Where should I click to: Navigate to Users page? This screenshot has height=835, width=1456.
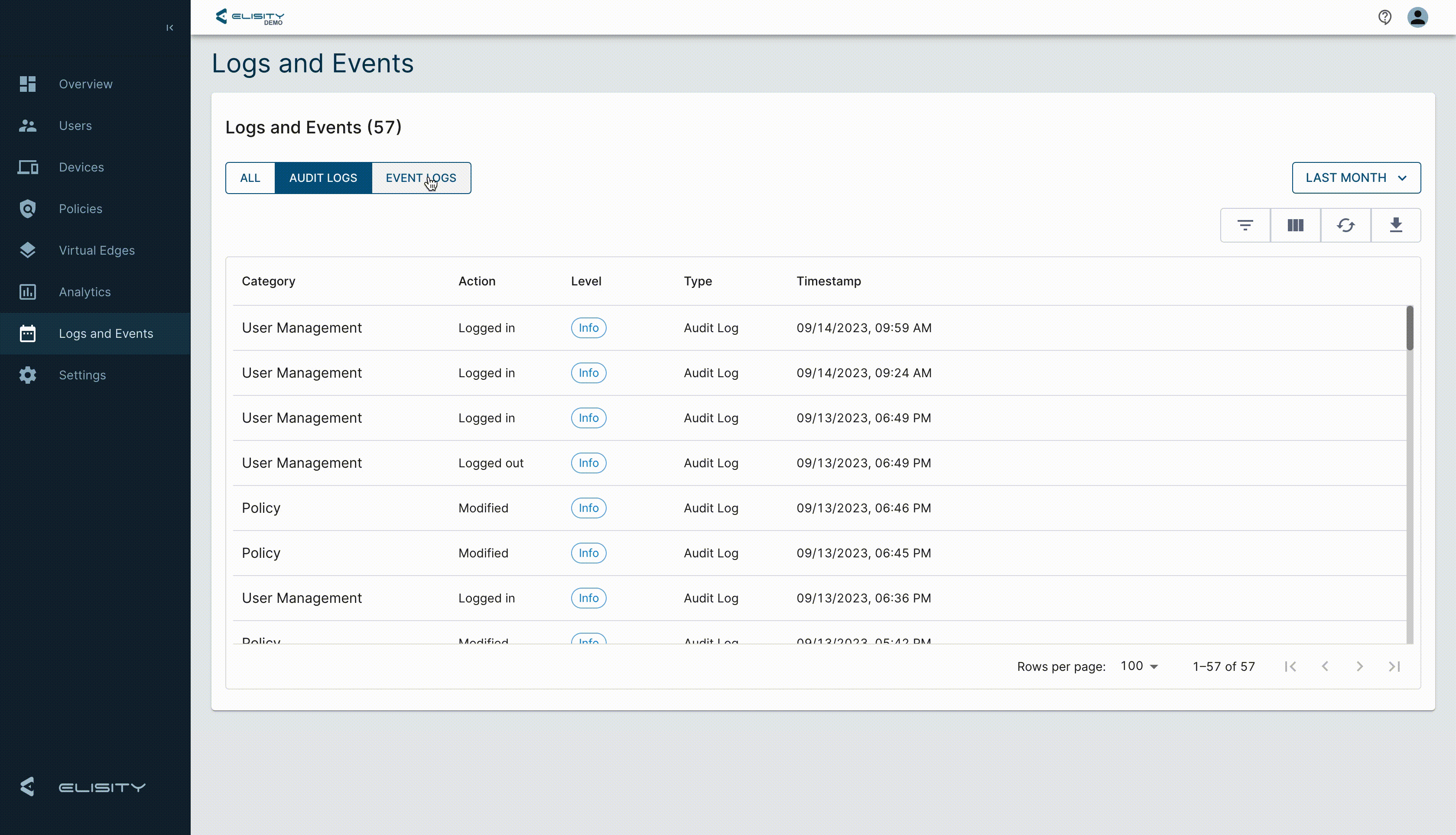tap(95, 126)
